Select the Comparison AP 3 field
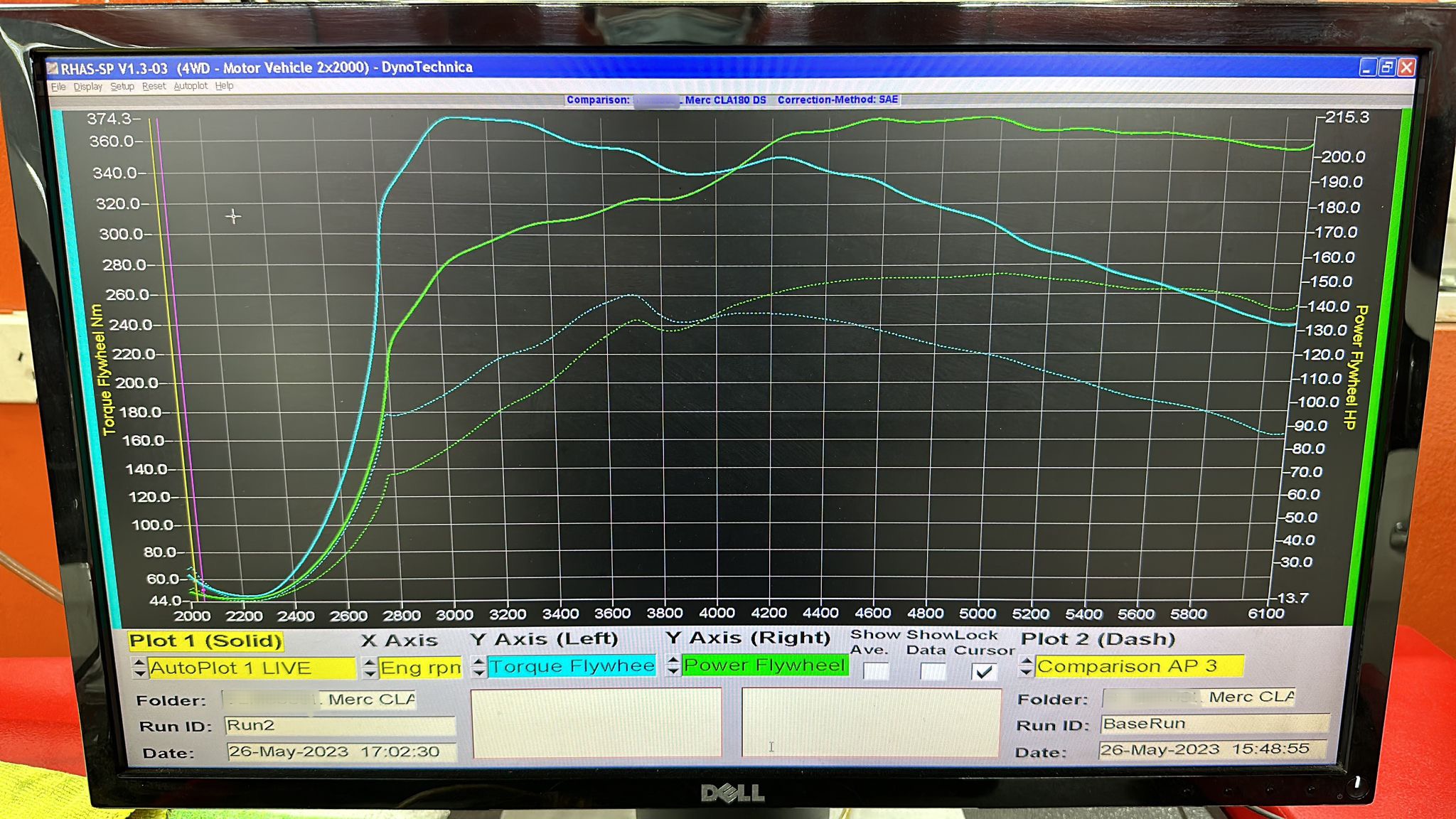The image size is (1456, 819). pyautogui.click(x=1139, y=666)
